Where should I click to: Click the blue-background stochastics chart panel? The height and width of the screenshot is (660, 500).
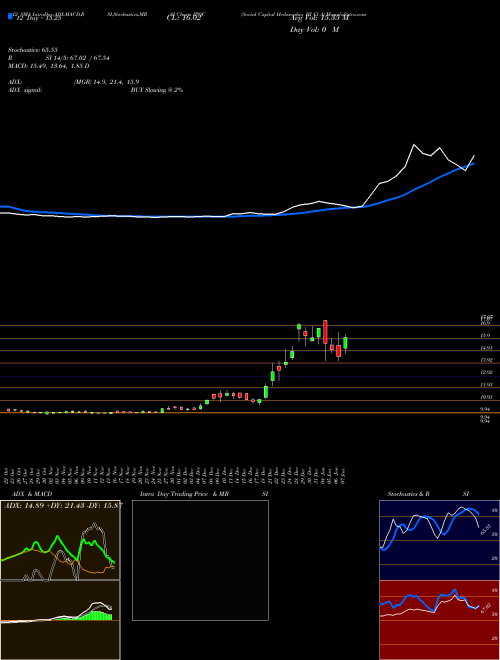pyautogui.click(x=439, y=540)
